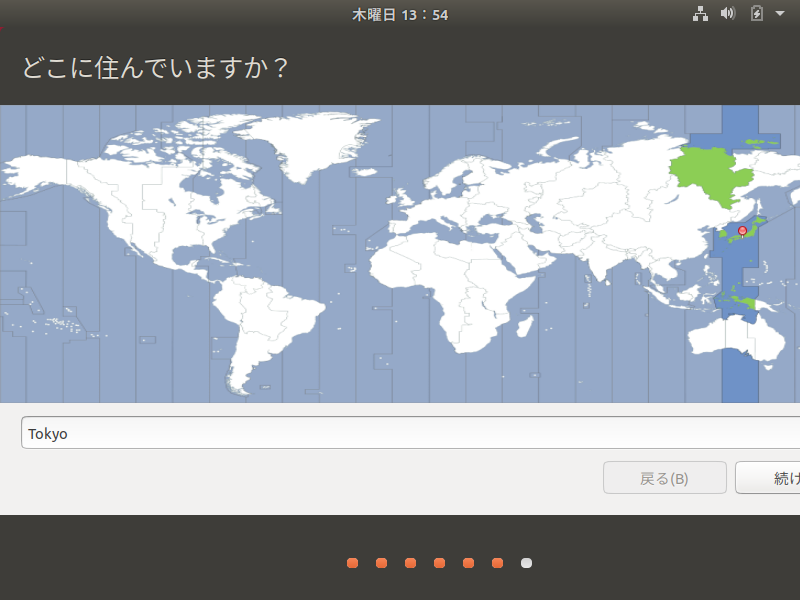Viewport: 800px width, 600px height.
Task: Click the white current-step progress dot
Action: 527,563
